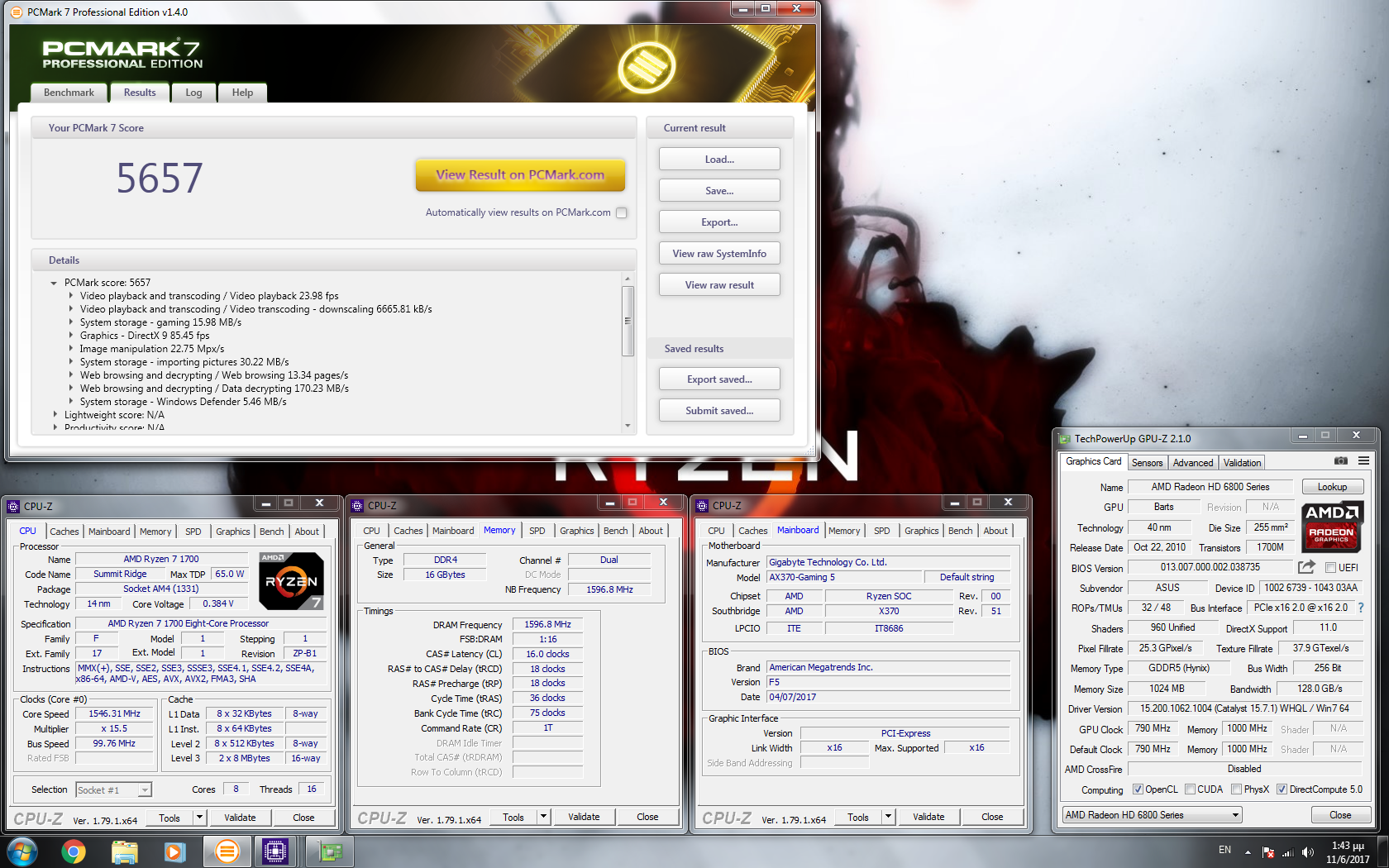Open the Help tab in PCMark

pos(242,93)
